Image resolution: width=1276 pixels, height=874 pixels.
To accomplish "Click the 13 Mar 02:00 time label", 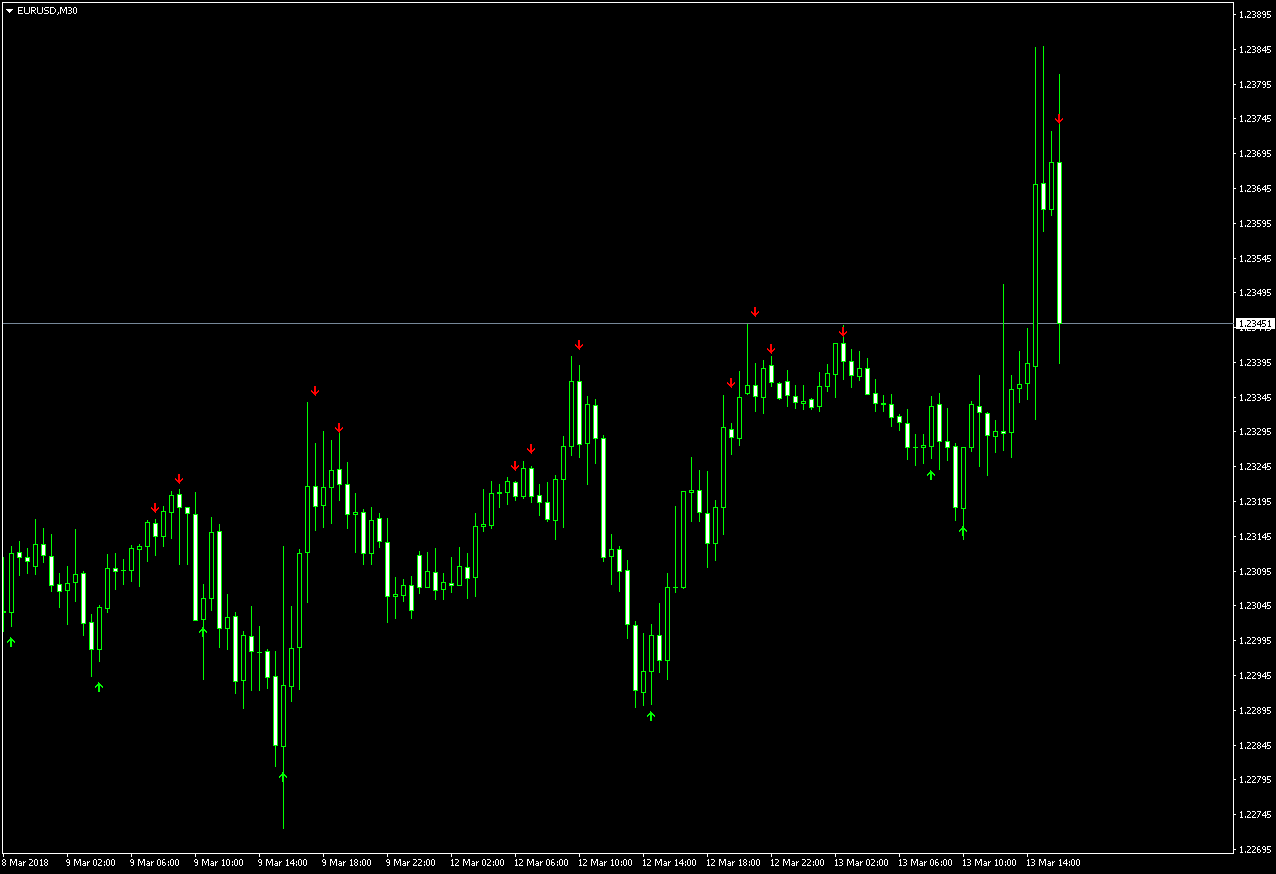I will click(861, 863).
